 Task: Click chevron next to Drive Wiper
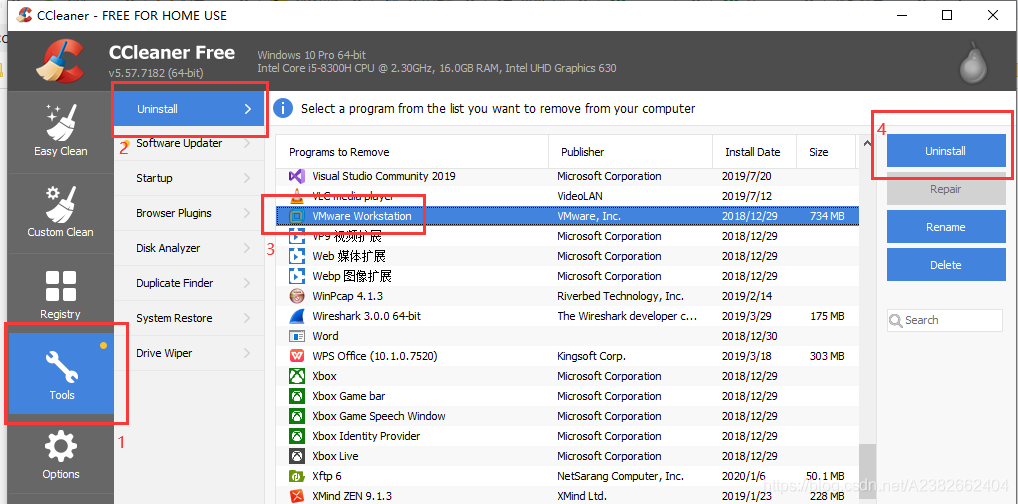coord(247,353)
